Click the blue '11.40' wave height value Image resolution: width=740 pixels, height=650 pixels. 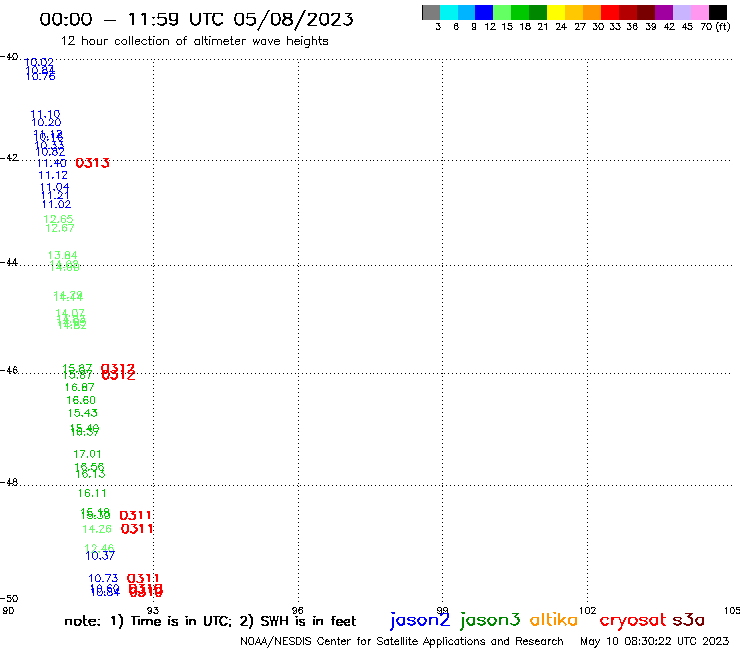52,163
